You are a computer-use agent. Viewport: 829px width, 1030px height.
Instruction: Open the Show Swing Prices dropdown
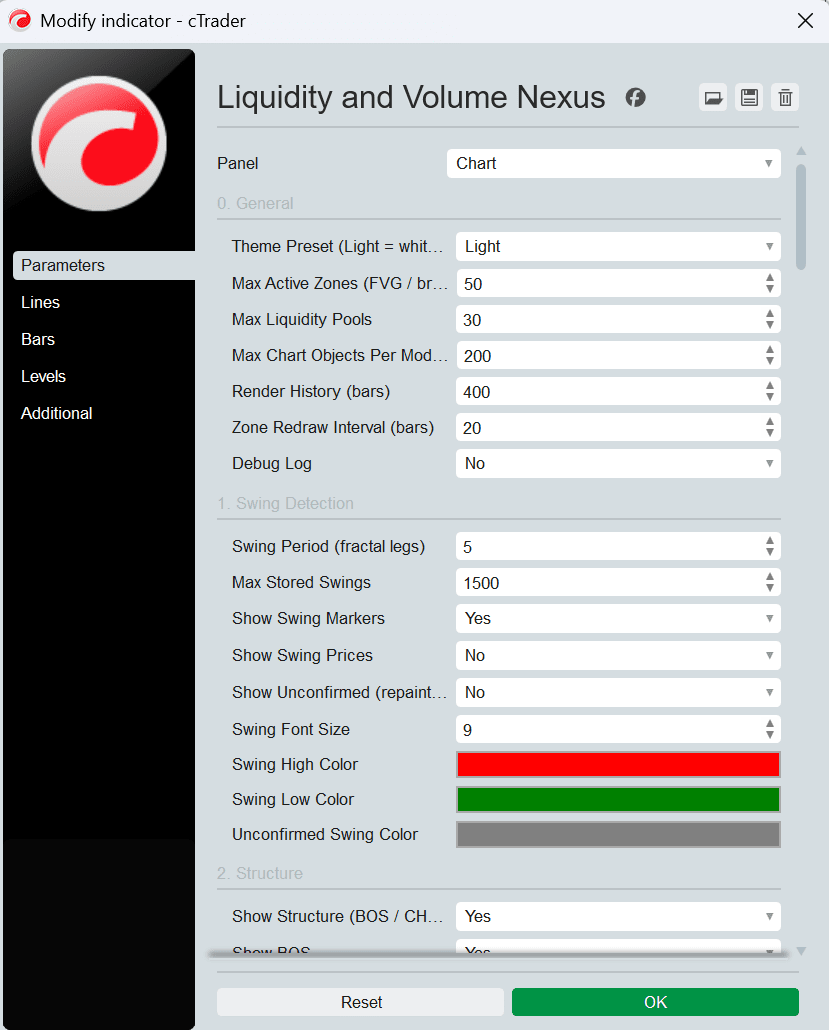pos(618,656)
